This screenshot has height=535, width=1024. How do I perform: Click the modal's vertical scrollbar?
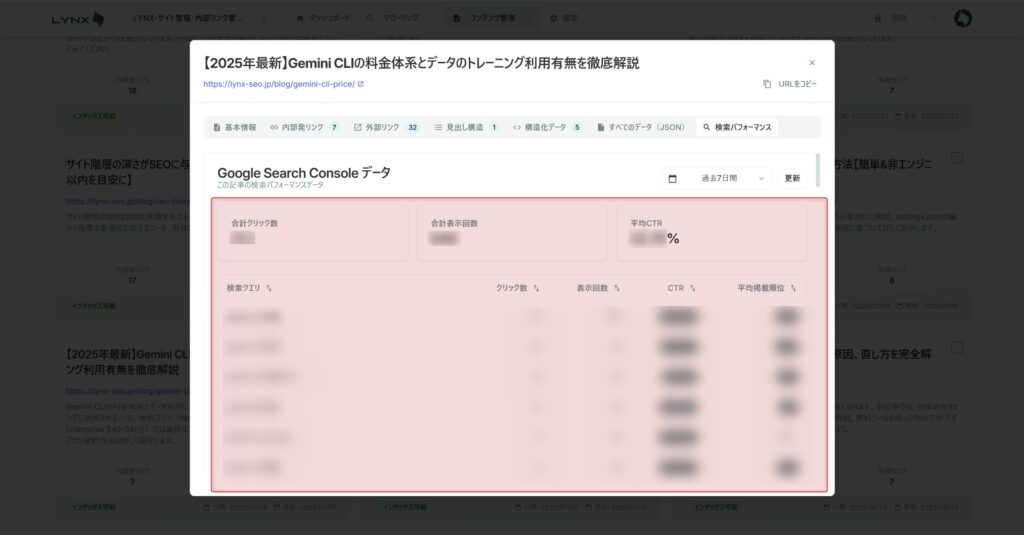(x=817, y=170)
